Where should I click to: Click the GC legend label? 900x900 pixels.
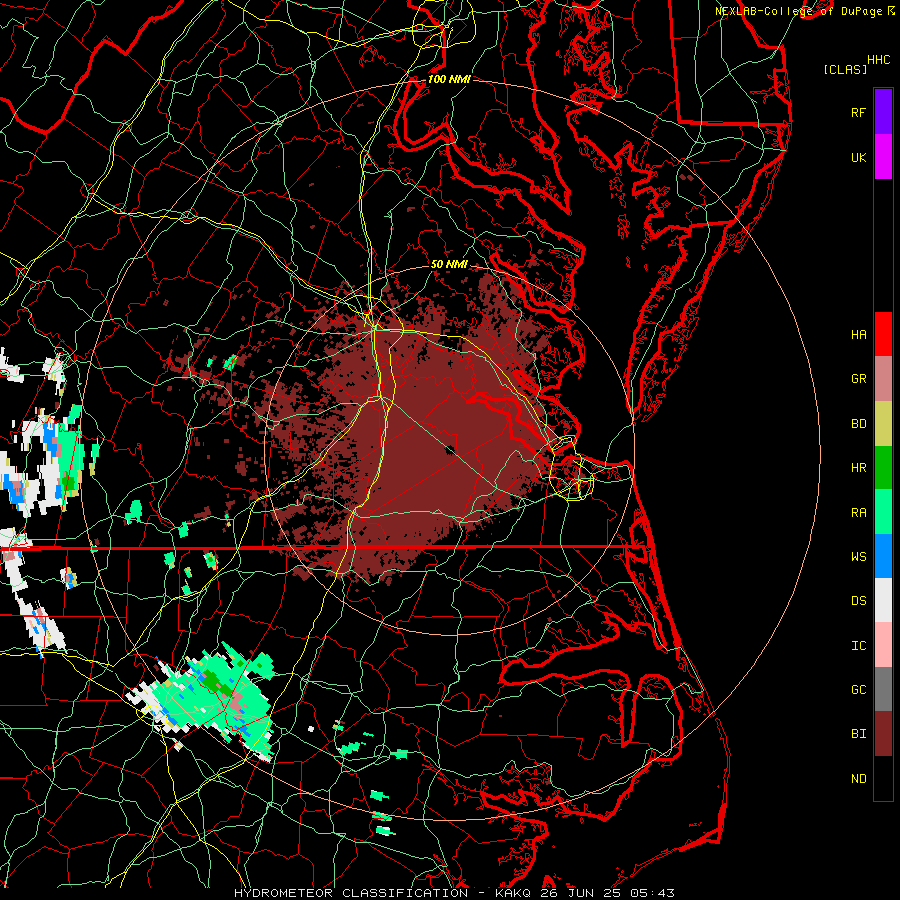click(x=858, y=690)
